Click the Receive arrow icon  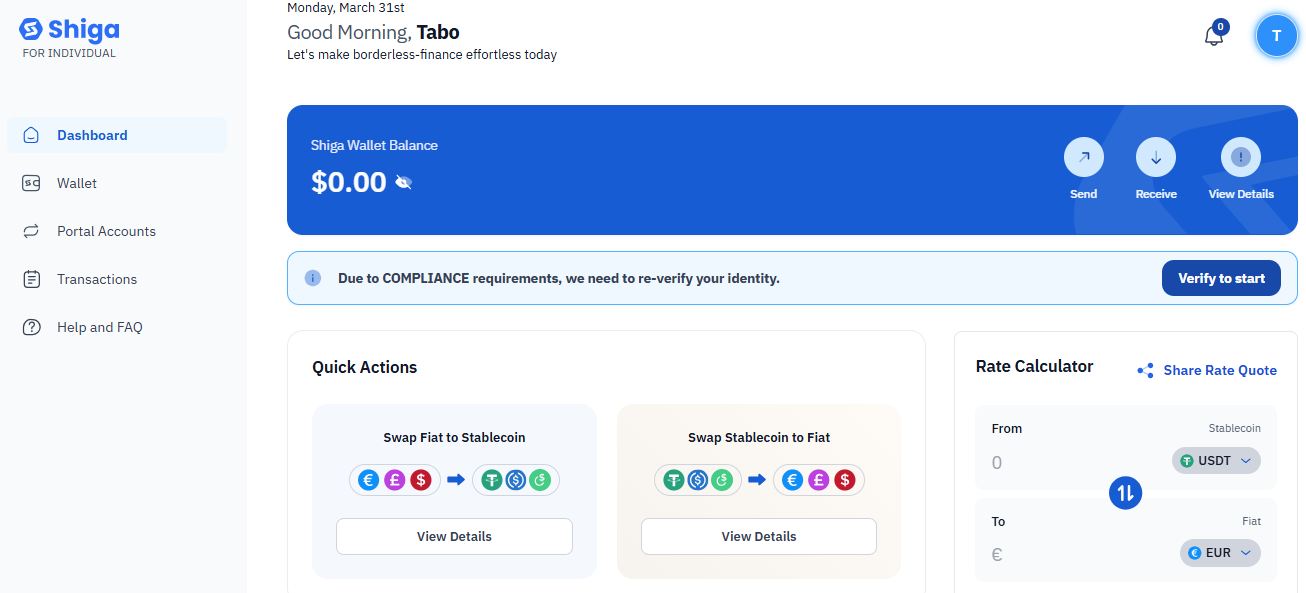tap(1156, 157)
